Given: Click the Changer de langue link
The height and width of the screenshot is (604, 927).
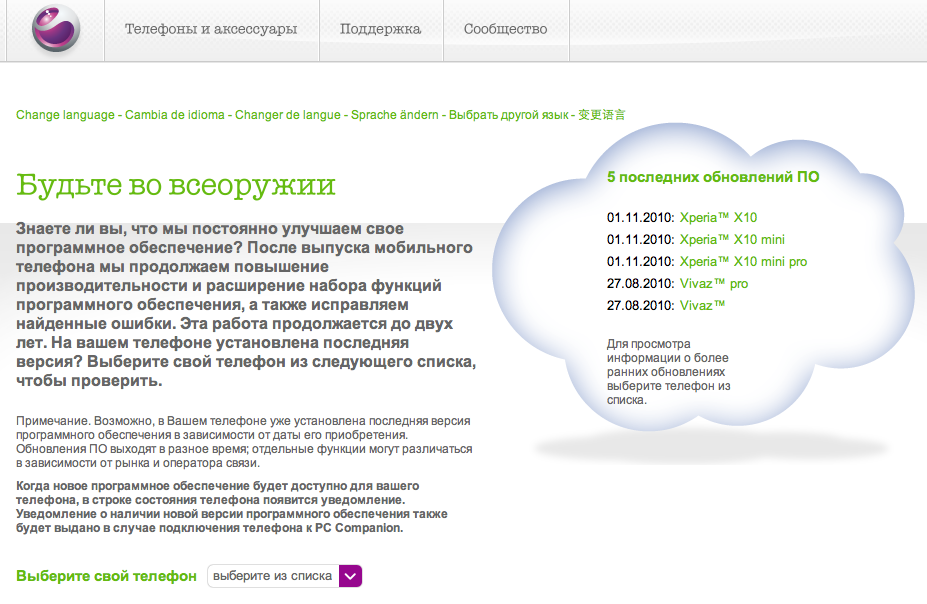Looking at the screenshot, I should coord(287,115).
